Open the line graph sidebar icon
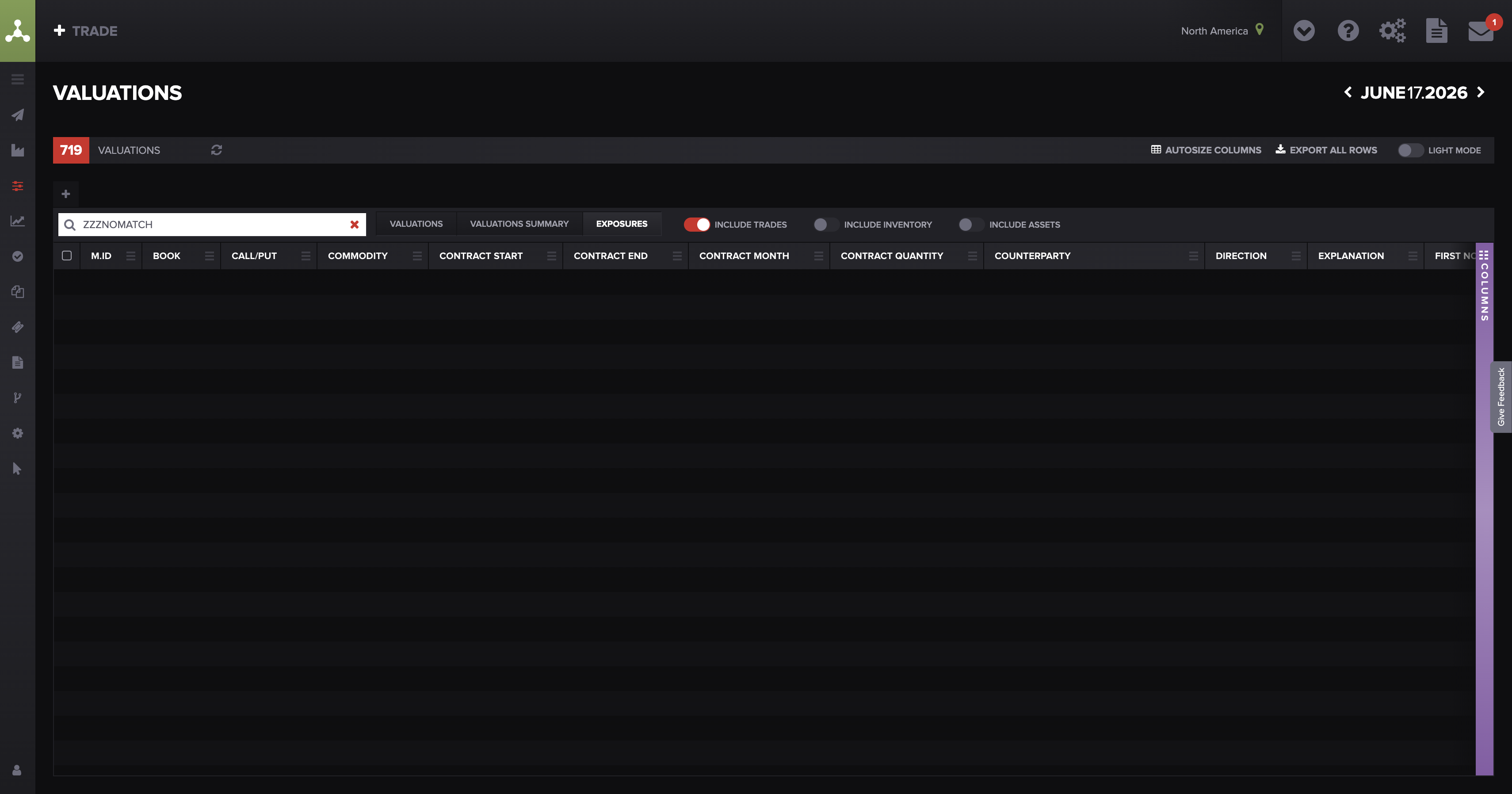Viewport: 1512px width, 794px height. pos(18,221)
